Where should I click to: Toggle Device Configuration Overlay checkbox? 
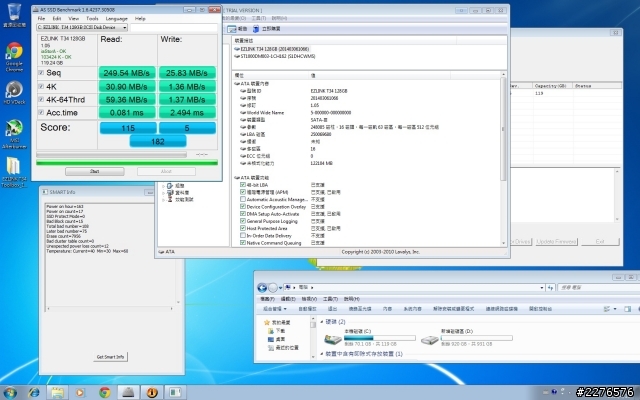pos(243,207)
